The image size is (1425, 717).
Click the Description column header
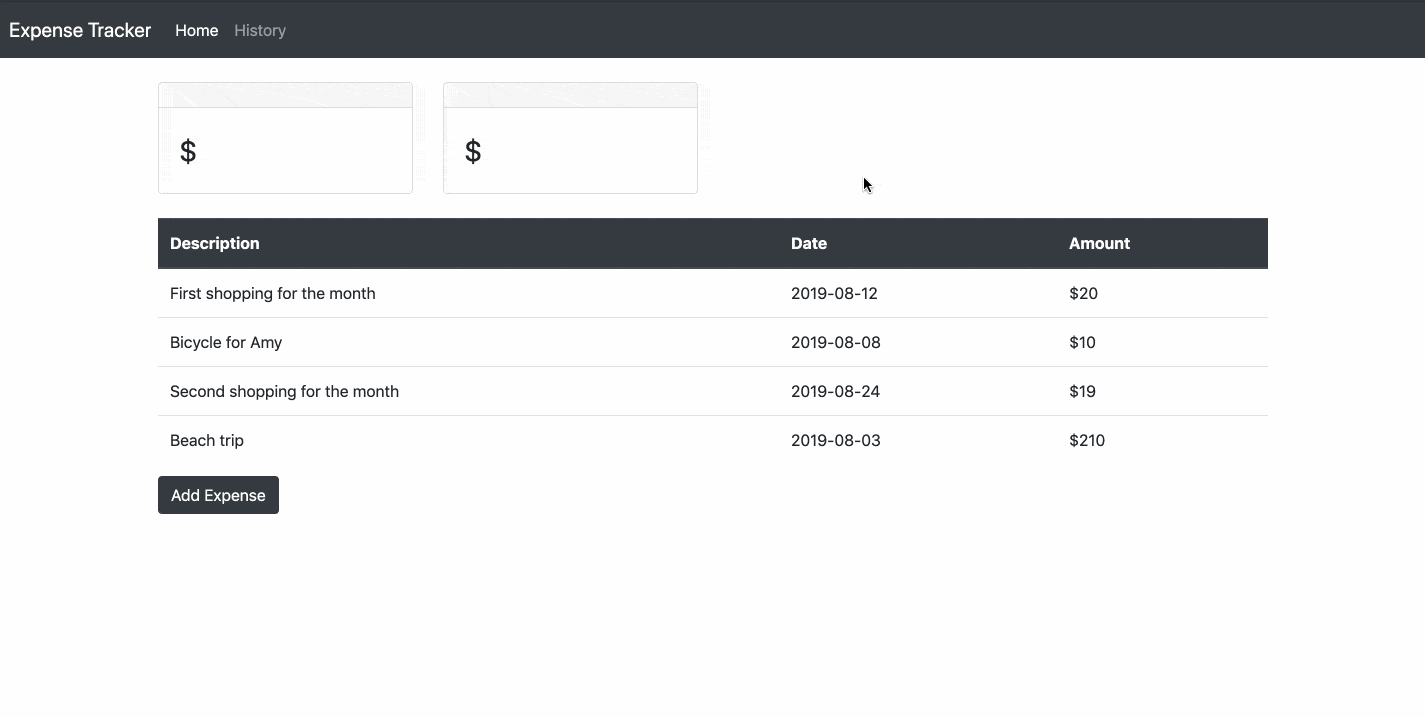click(x=214, y=243)
